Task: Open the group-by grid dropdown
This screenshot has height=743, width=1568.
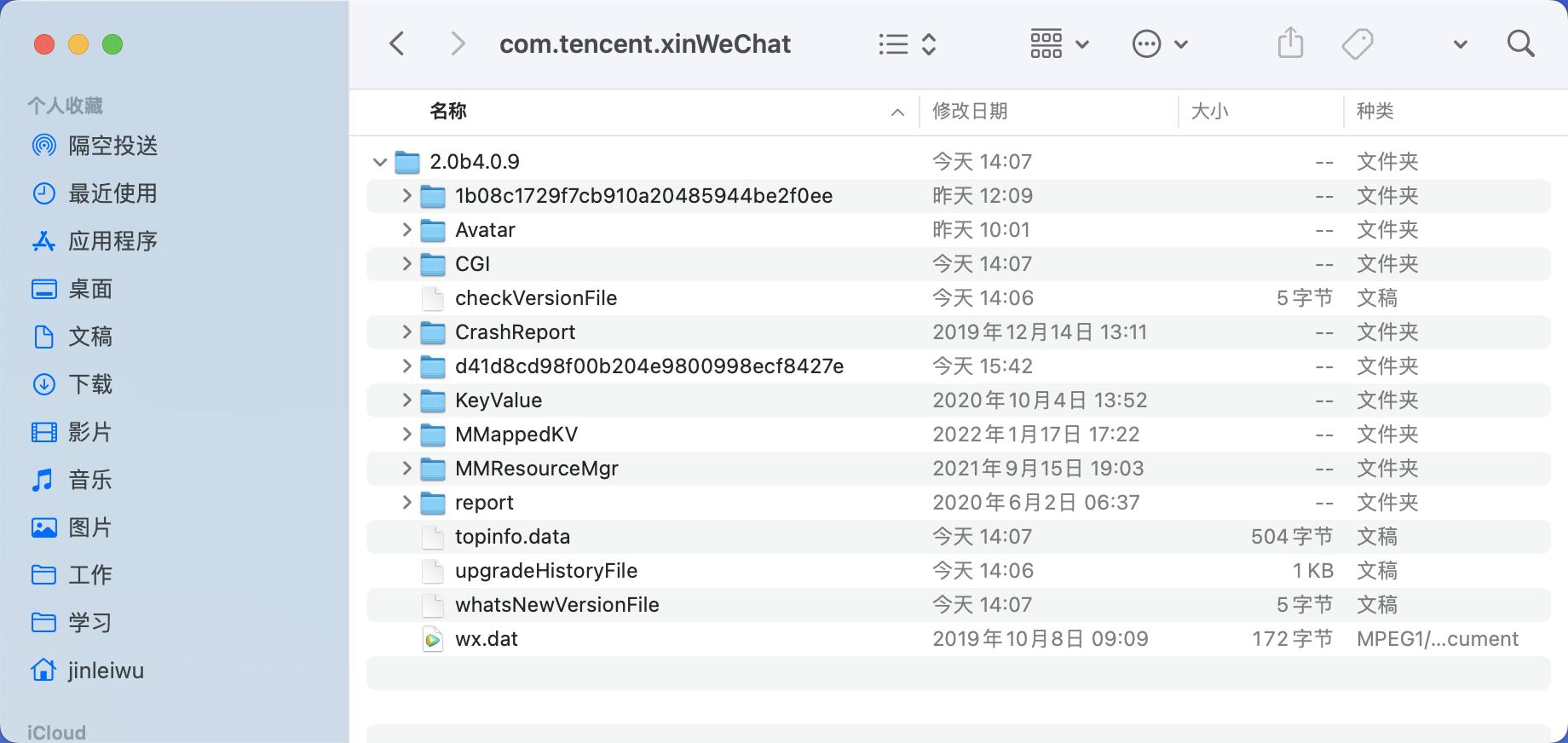Action: click(1058, 43)
